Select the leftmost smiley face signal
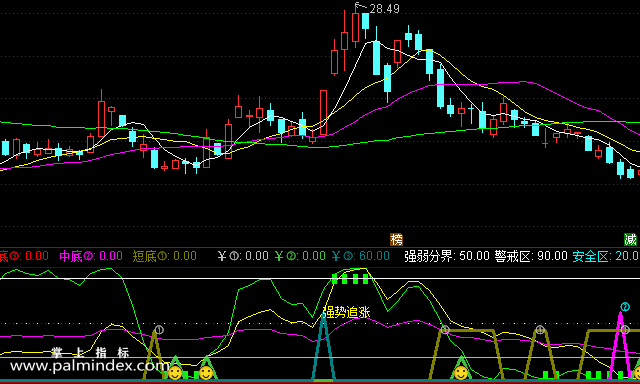Viewport: 640px width, 384px height. (176, 373)
